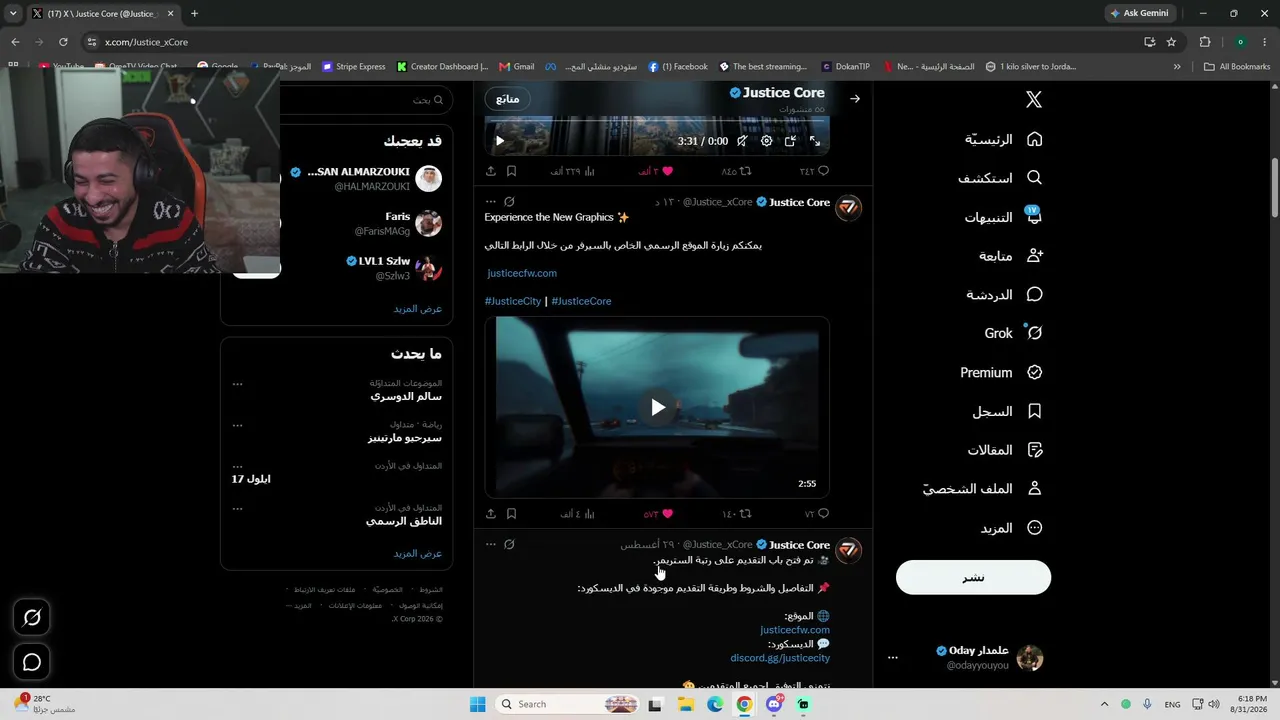
Task: Click the Ask Gemini button
Action: point(1139,13)
